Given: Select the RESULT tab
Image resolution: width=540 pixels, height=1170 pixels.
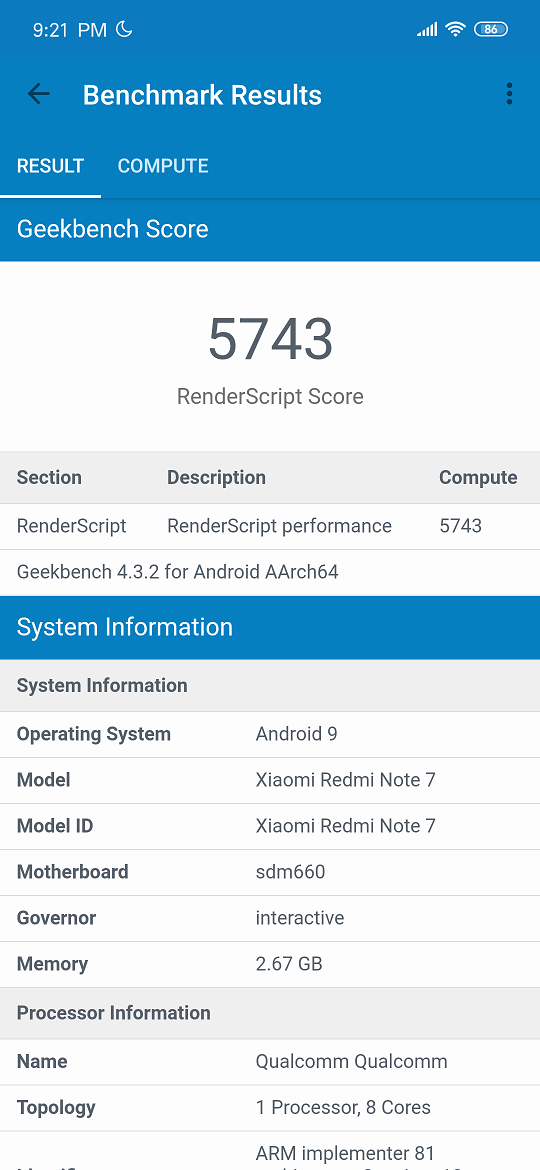Looking at the screenshot, I should tap(51, 166).
